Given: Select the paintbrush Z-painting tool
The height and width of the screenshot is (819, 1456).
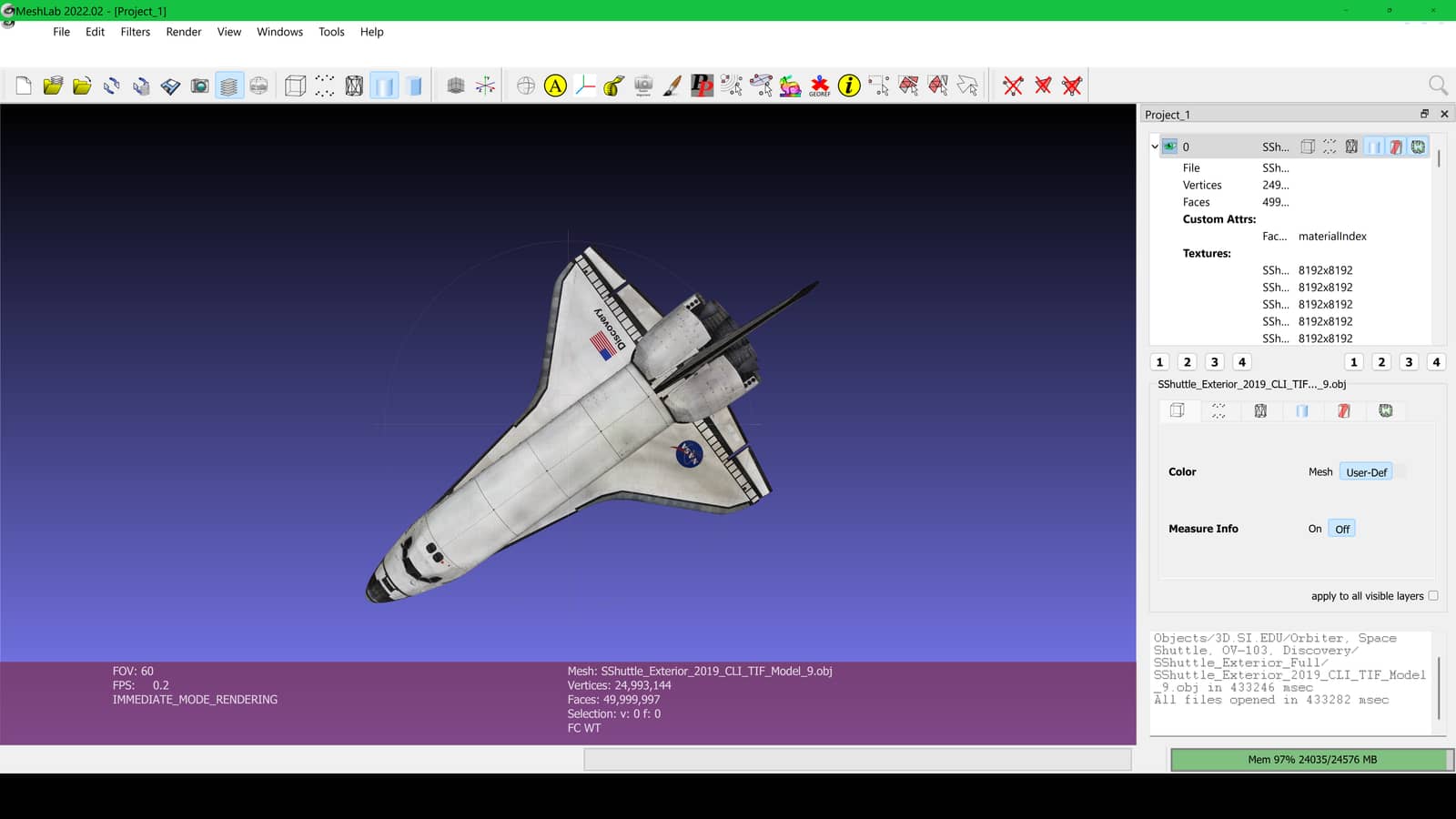Looking at the screenshot, I should [x=672, y=86].
